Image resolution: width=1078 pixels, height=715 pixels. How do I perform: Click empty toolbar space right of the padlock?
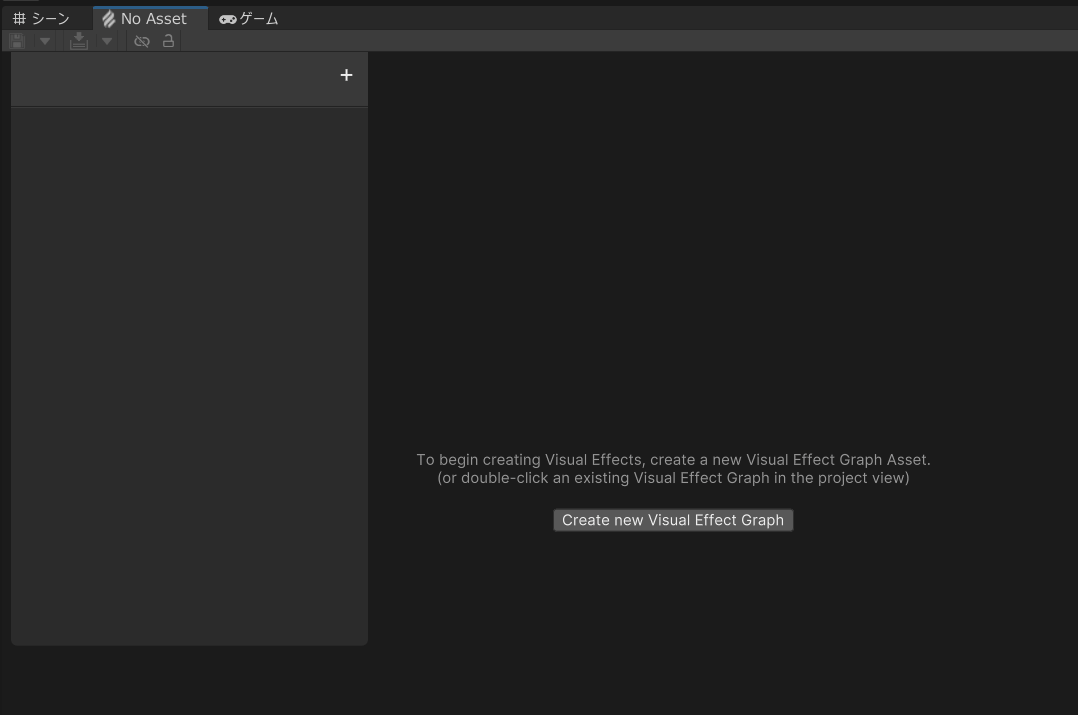[600, 41]
